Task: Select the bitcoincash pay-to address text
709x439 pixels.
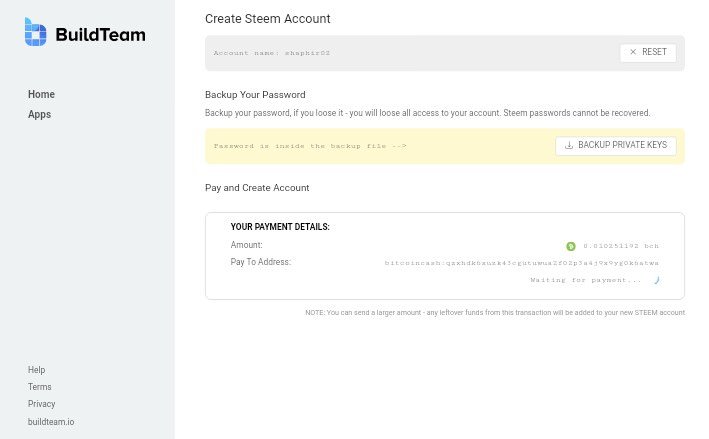Action: (x=522, y=263)
